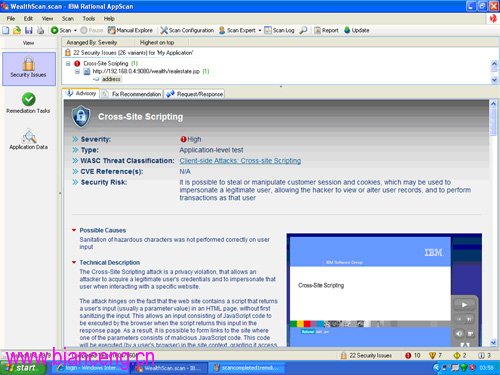
Task: Click the High severity red indicator icon
Action: [183, 139]
